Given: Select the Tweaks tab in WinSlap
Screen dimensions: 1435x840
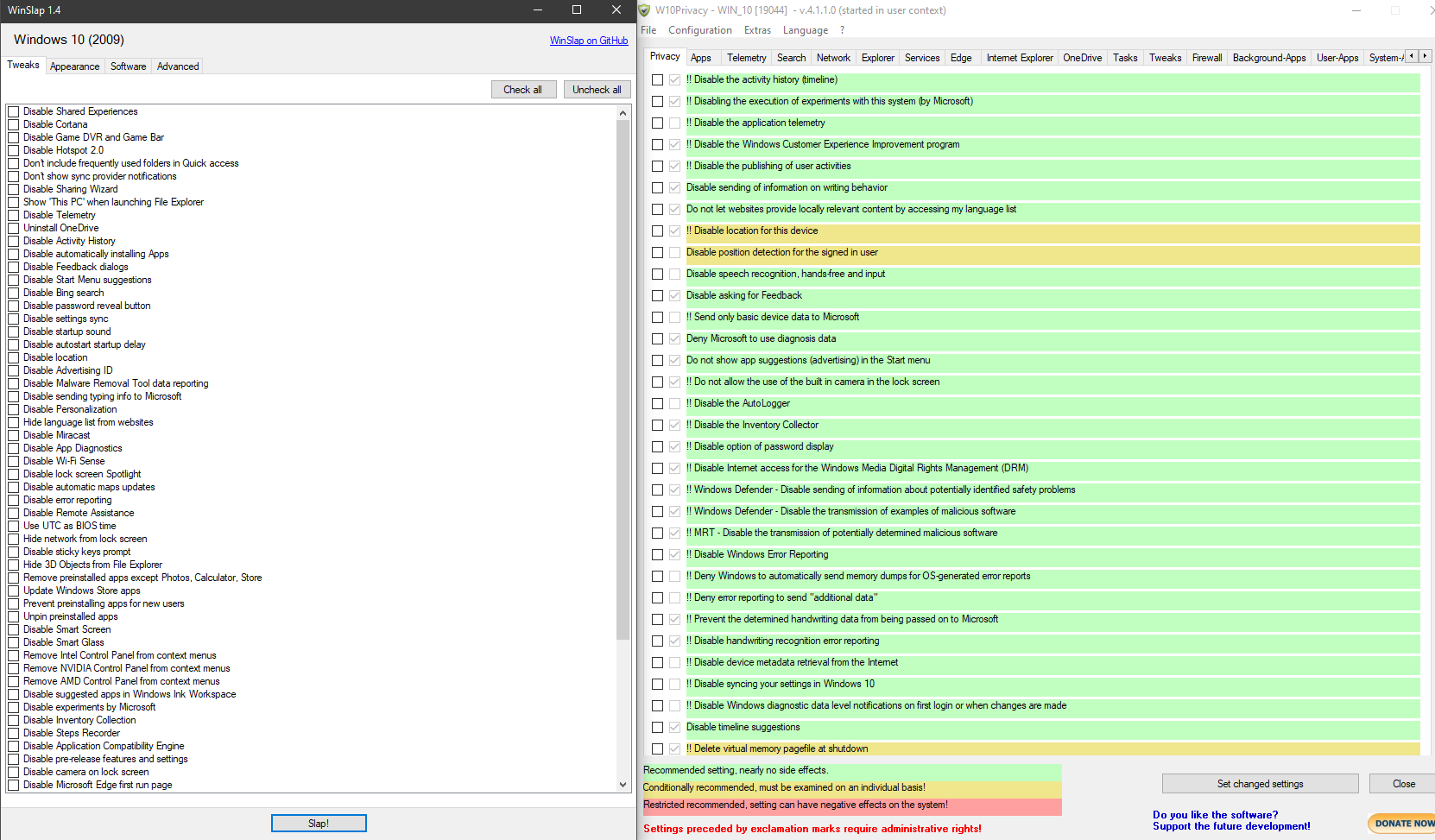Looking at the screenshot, I should click(x=23, y=65).
